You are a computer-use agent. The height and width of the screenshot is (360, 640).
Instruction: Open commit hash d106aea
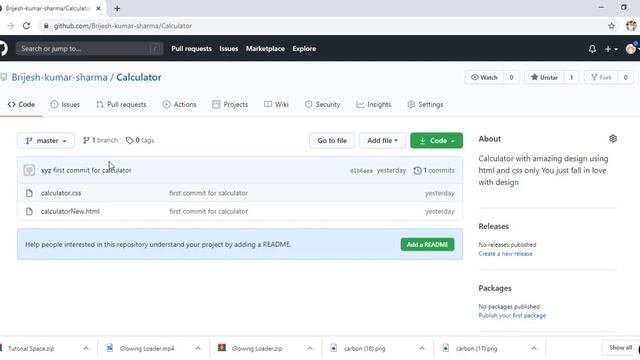point(361,171)
